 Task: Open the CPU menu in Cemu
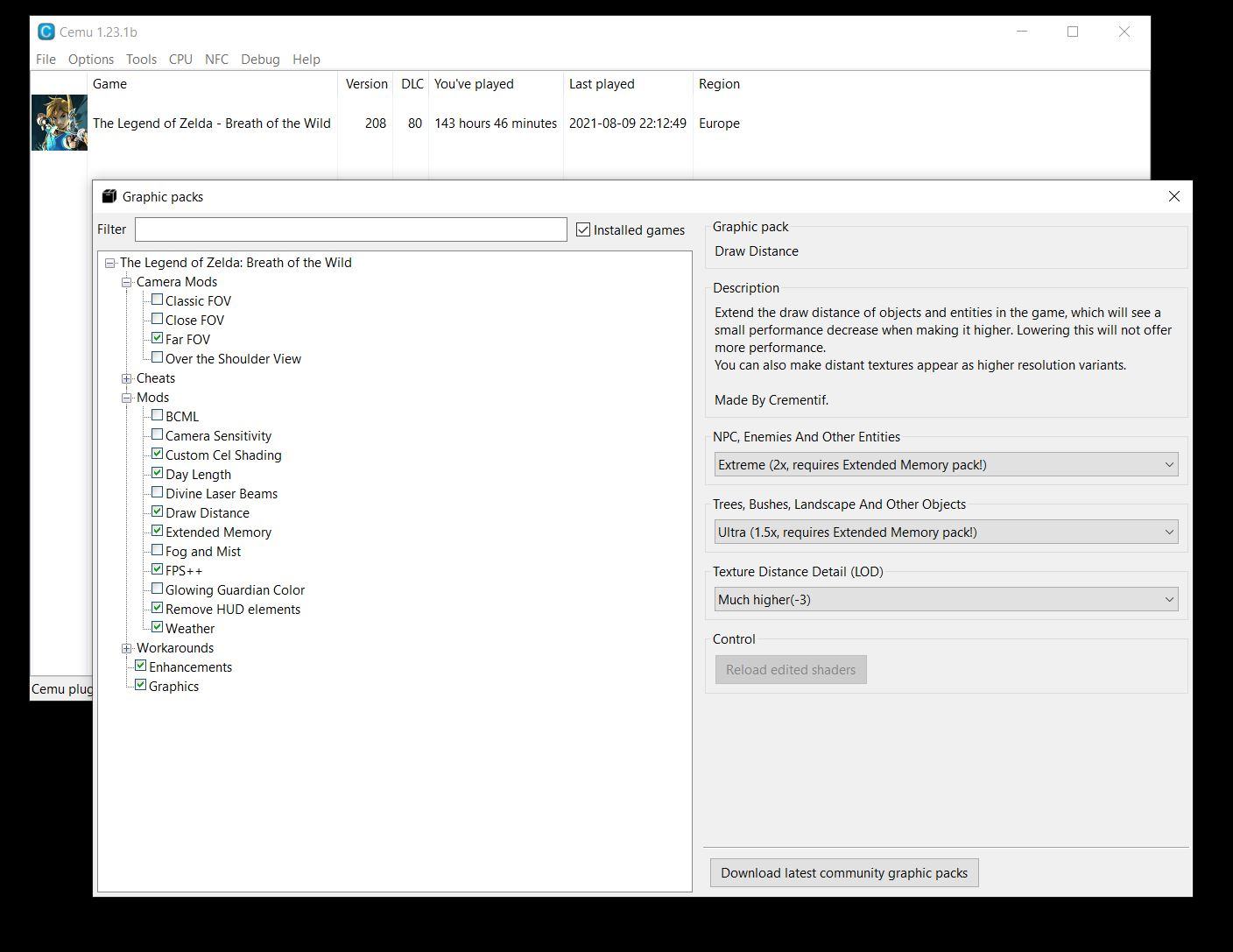pos(180,60)
